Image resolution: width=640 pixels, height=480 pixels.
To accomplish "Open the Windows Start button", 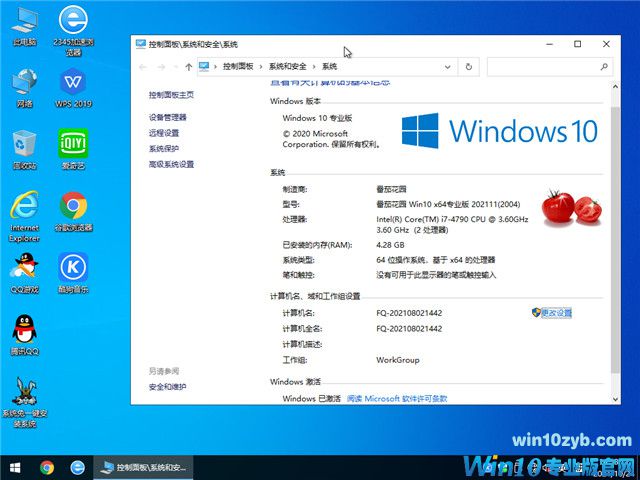I will coord(15,468).
